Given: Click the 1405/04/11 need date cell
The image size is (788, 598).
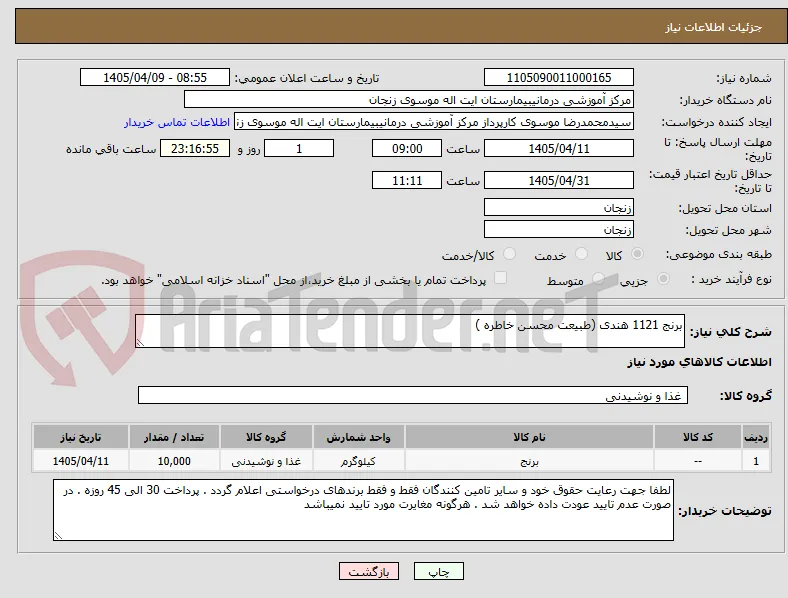Looking at the screenshot, I should pyautogui.click(x=80, y=461).
